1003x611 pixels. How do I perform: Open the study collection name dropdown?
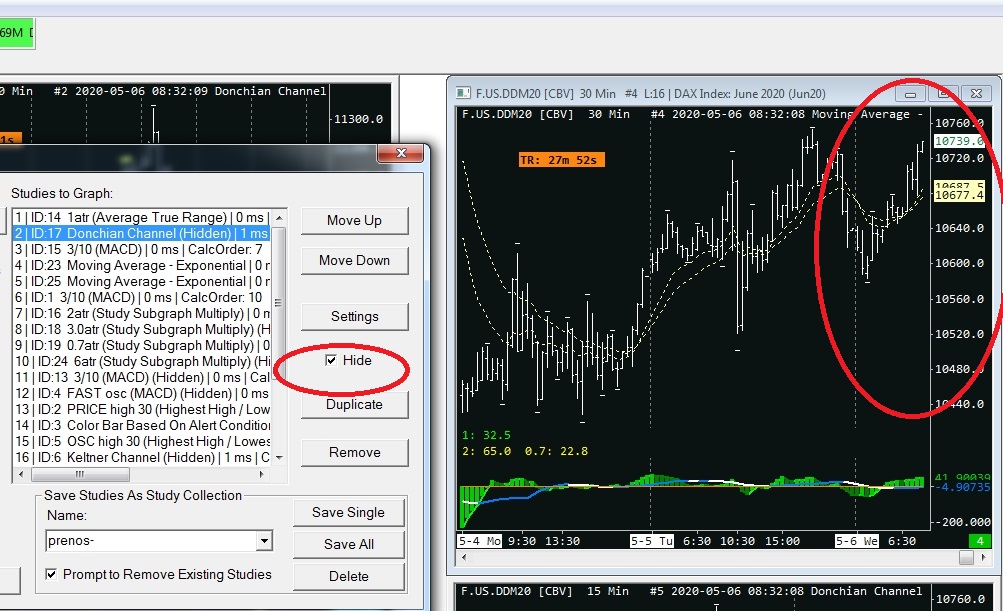pyautogui.click(x=264, y=541)
